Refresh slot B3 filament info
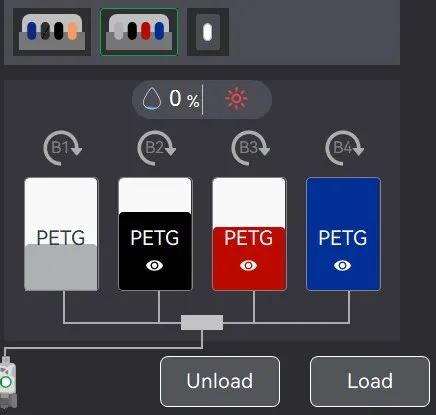 pos(250,148)
